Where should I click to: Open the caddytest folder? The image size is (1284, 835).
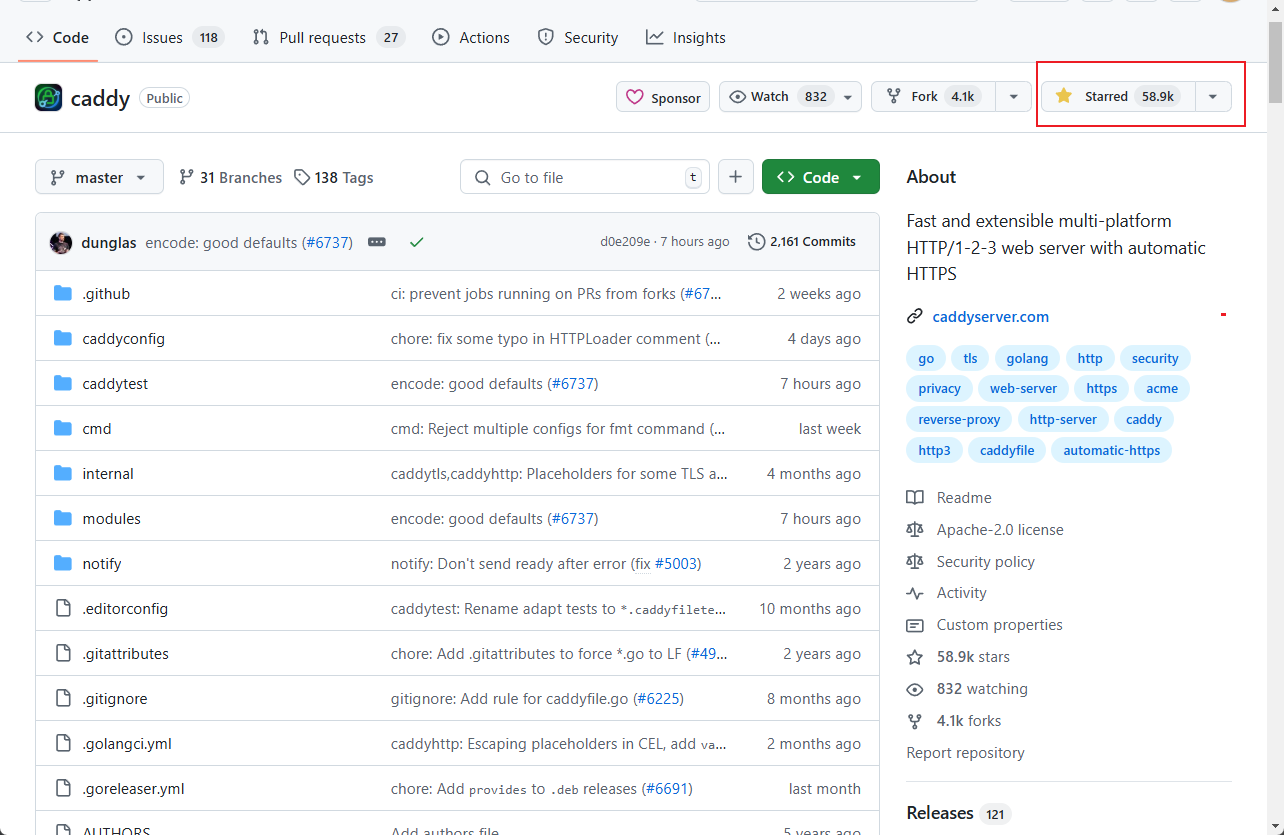coord(115,384)
